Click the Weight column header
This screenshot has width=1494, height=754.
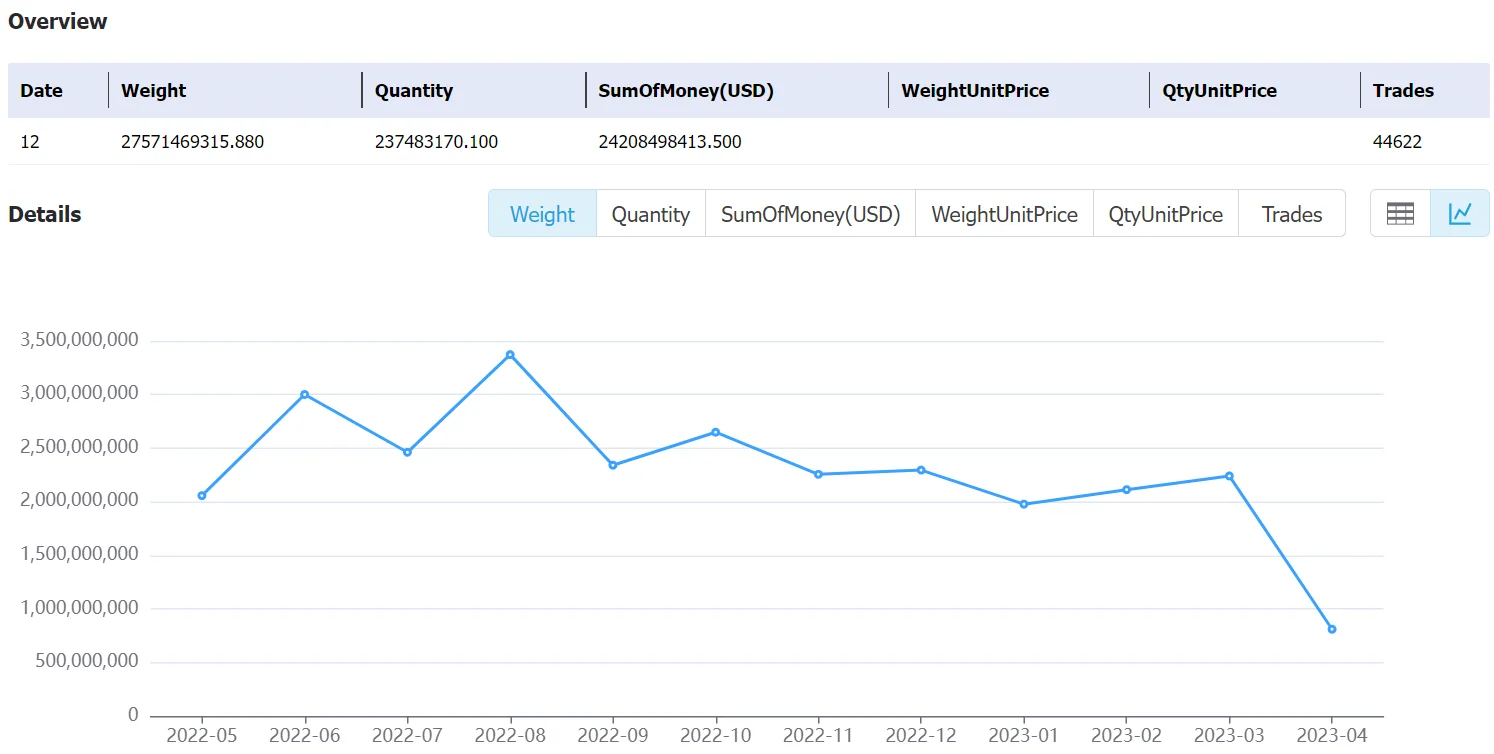154,90
